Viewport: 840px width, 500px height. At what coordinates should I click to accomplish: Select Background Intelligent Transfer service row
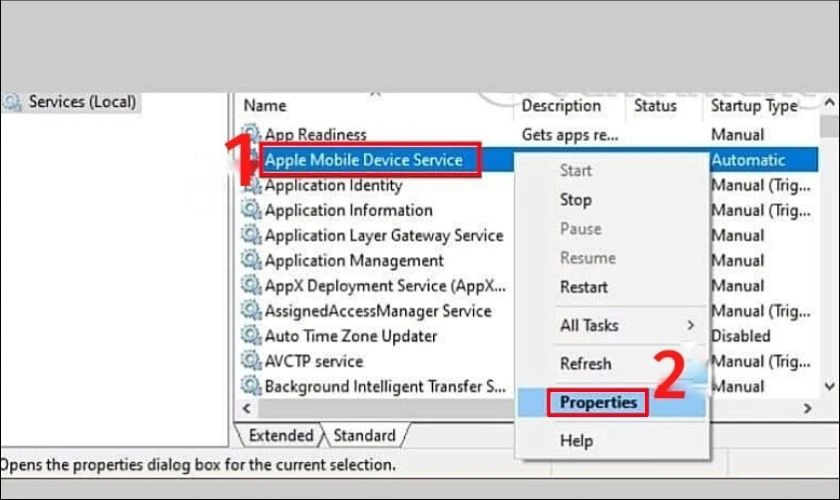pos(385,386)
